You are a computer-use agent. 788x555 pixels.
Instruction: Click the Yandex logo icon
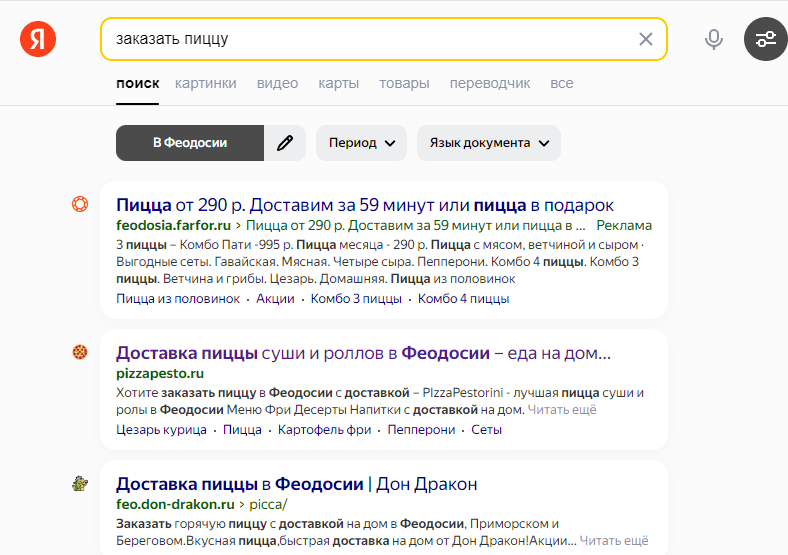point(38,39)
